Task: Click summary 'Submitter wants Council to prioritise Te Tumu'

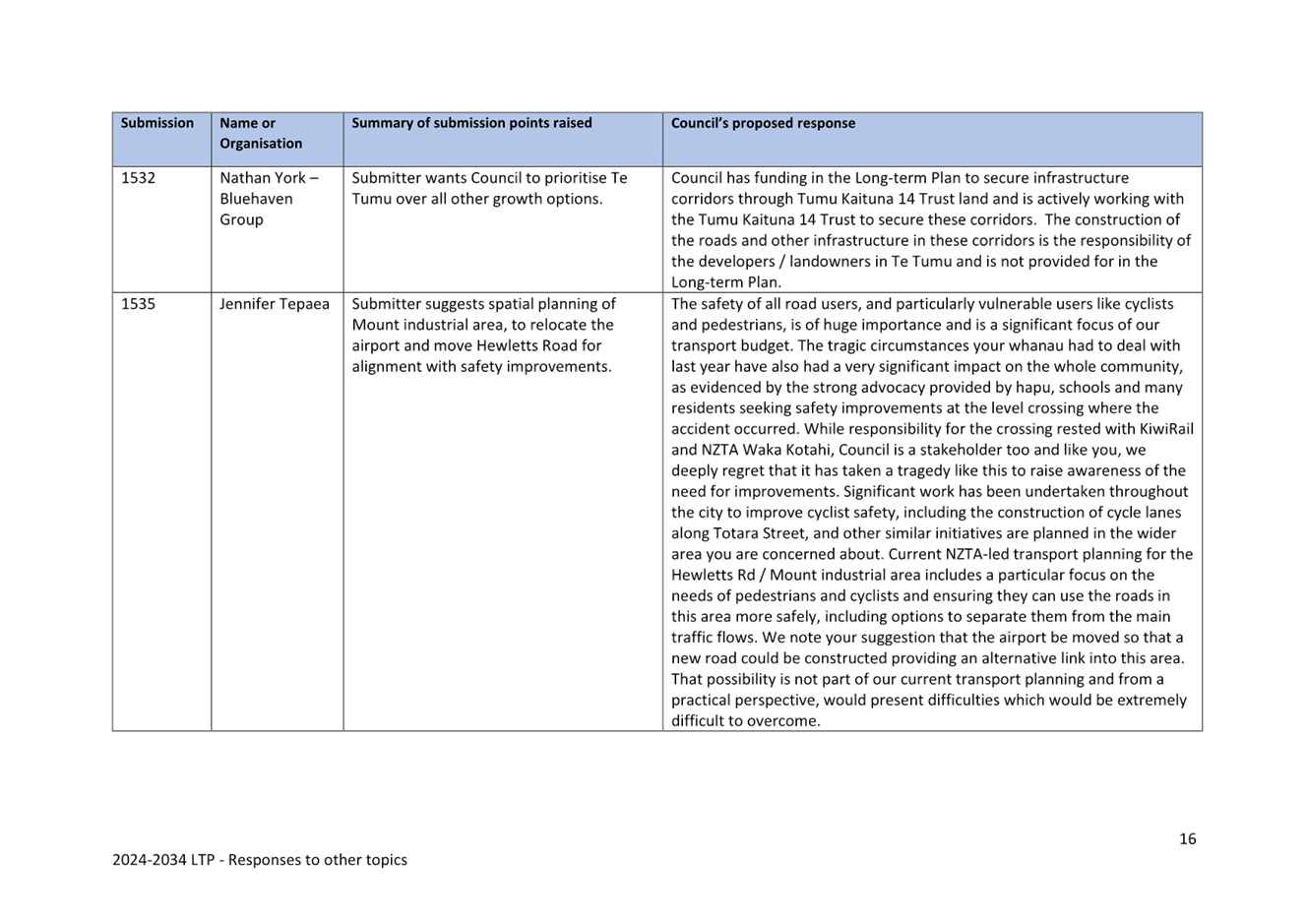Action: coord(489,189)
